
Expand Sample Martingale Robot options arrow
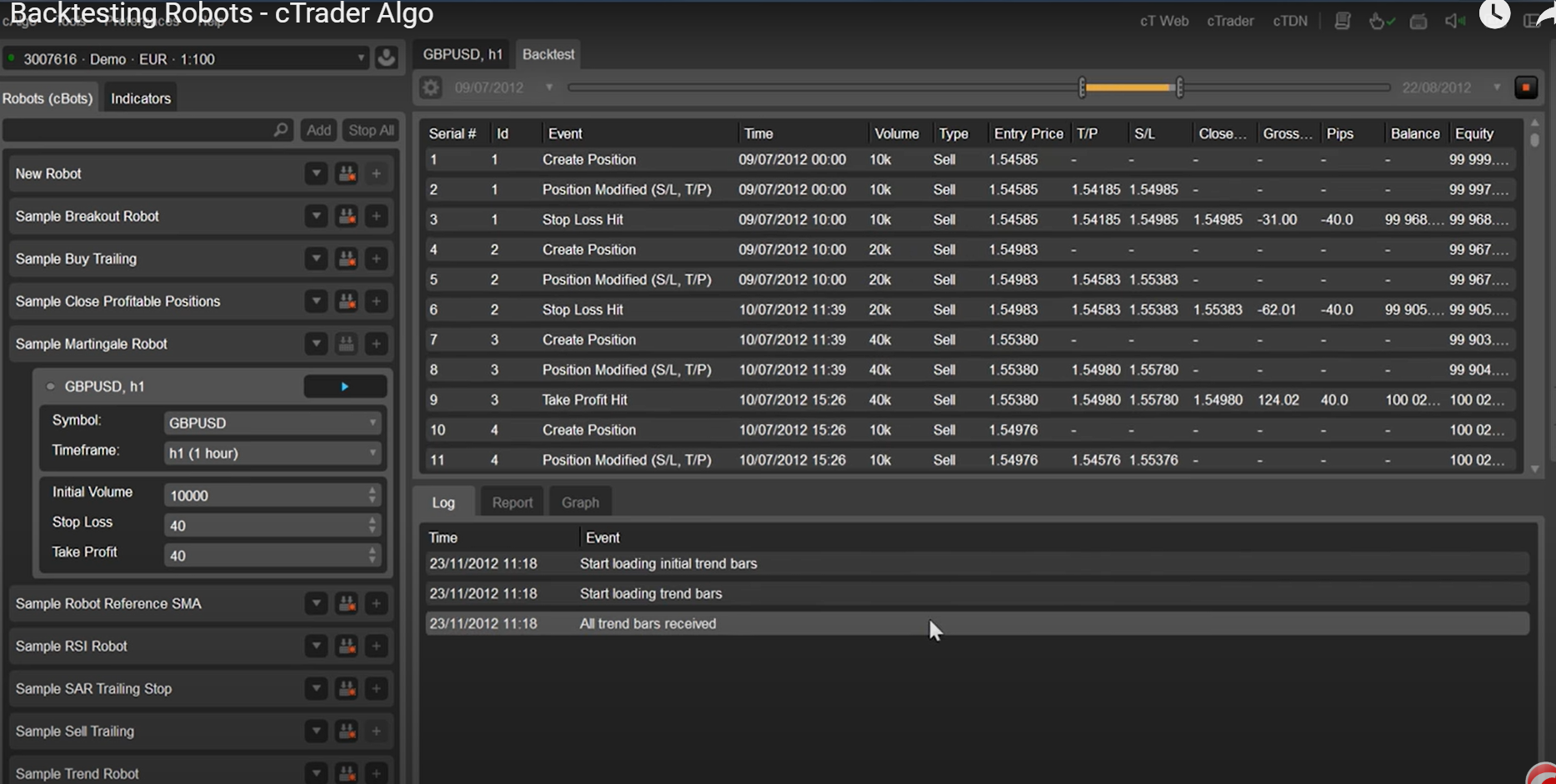click(316, 343)
